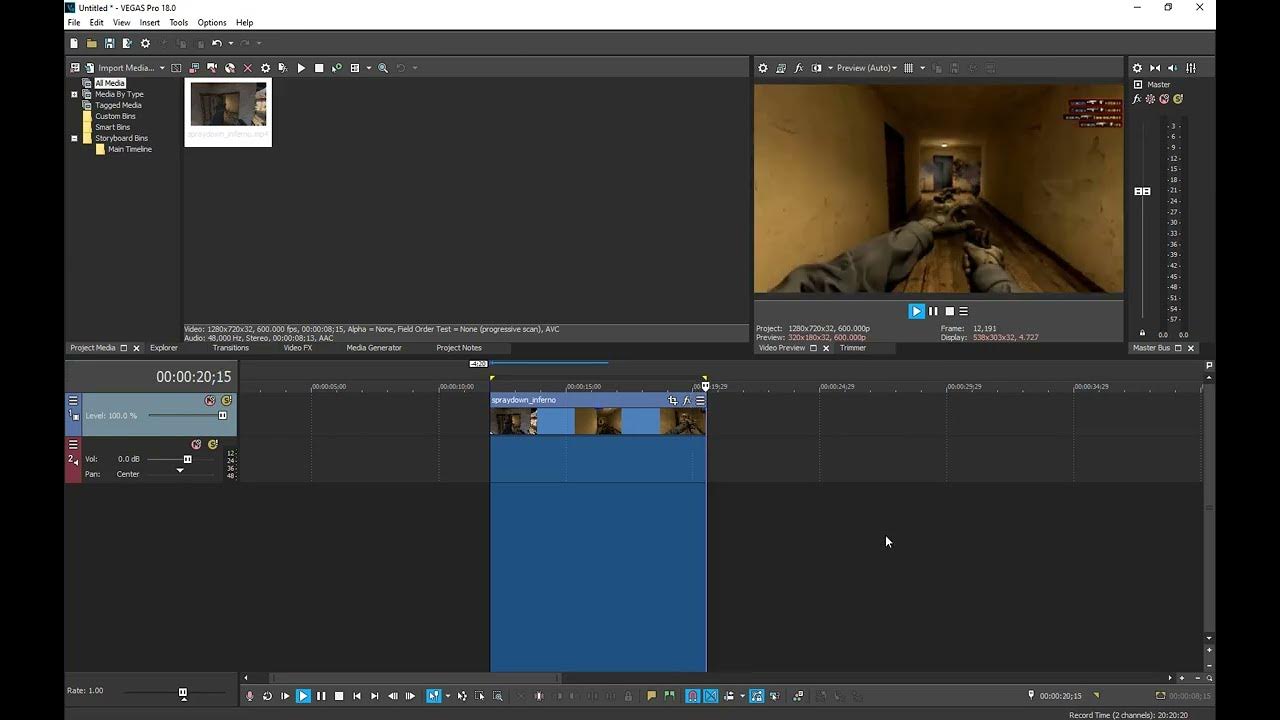Select Main Timeline storyboard bin
Screen dimensions: 1280x720
tap(130, 149)
